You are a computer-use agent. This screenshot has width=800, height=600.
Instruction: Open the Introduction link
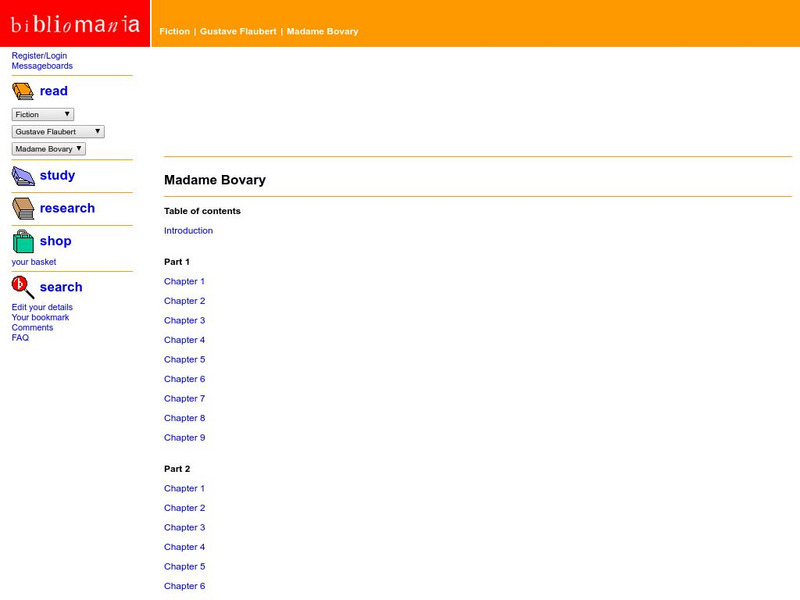point(188,230)
